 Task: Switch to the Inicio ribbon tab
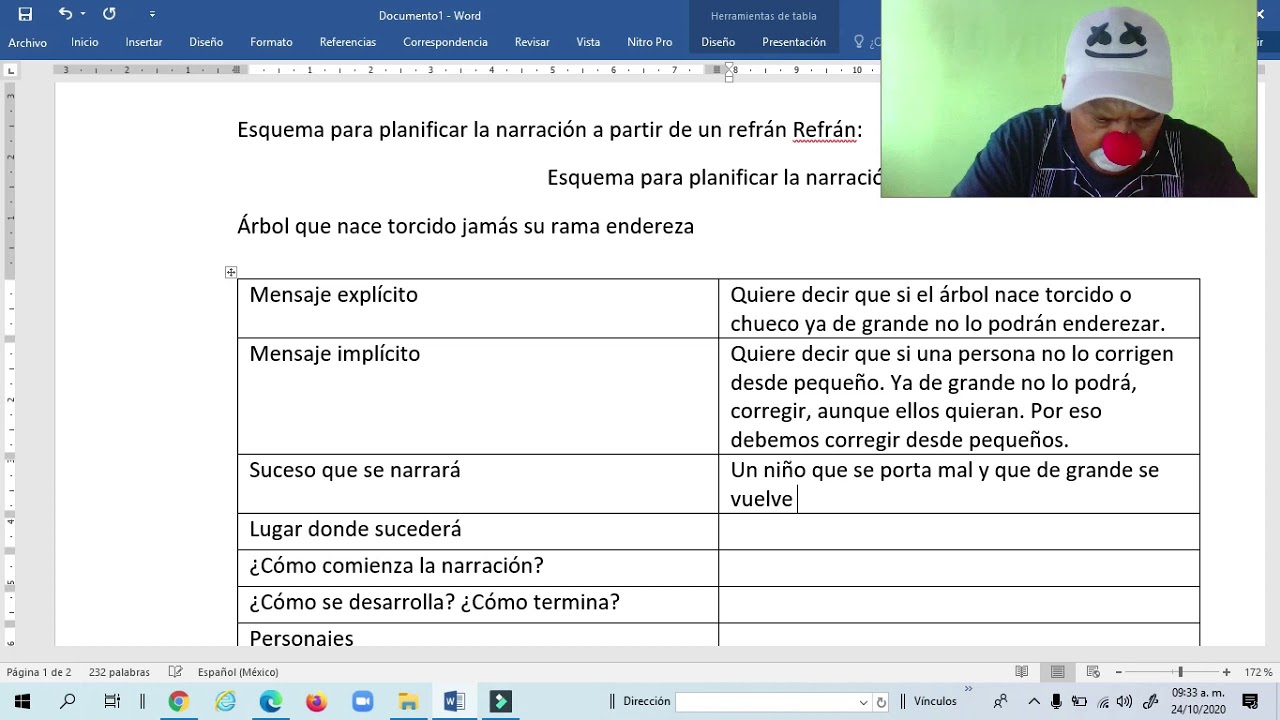tap(85, 42)
